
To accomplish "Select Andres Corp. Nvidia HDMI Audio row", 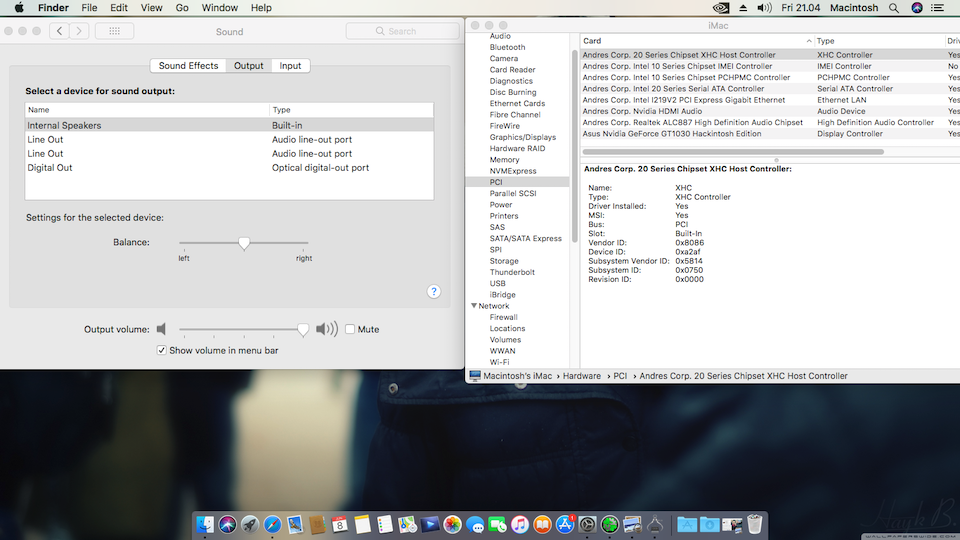I will (x=770, y=111).
